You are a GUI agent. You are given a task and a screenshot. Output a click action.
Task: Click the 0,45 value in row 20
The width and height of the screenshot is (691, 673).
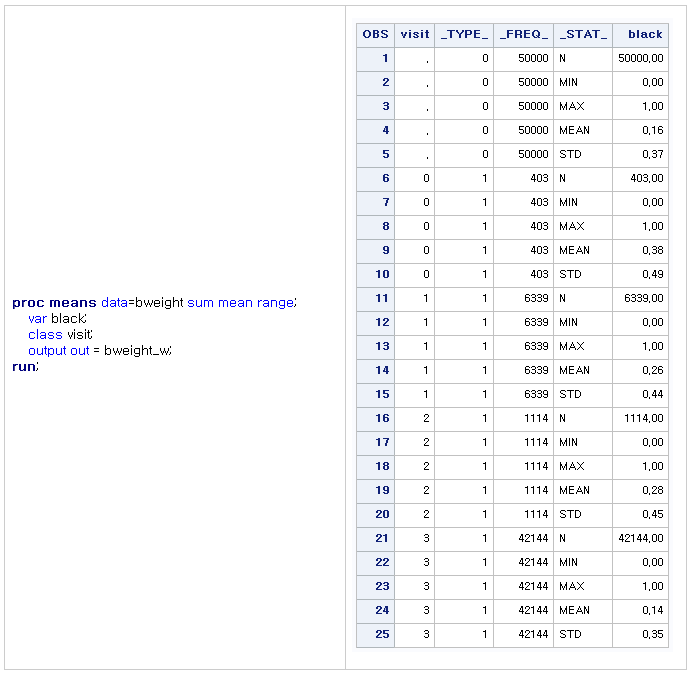point(653,514)
